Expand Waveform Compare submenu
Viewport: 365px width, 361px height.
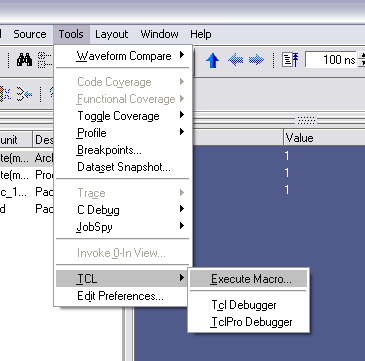123,56
